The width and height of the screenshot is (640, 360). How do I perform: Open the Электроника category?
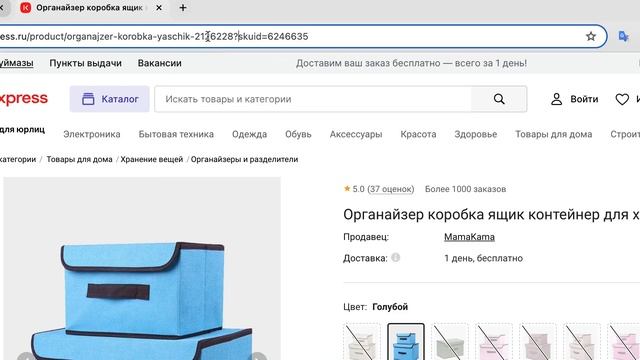92,134
